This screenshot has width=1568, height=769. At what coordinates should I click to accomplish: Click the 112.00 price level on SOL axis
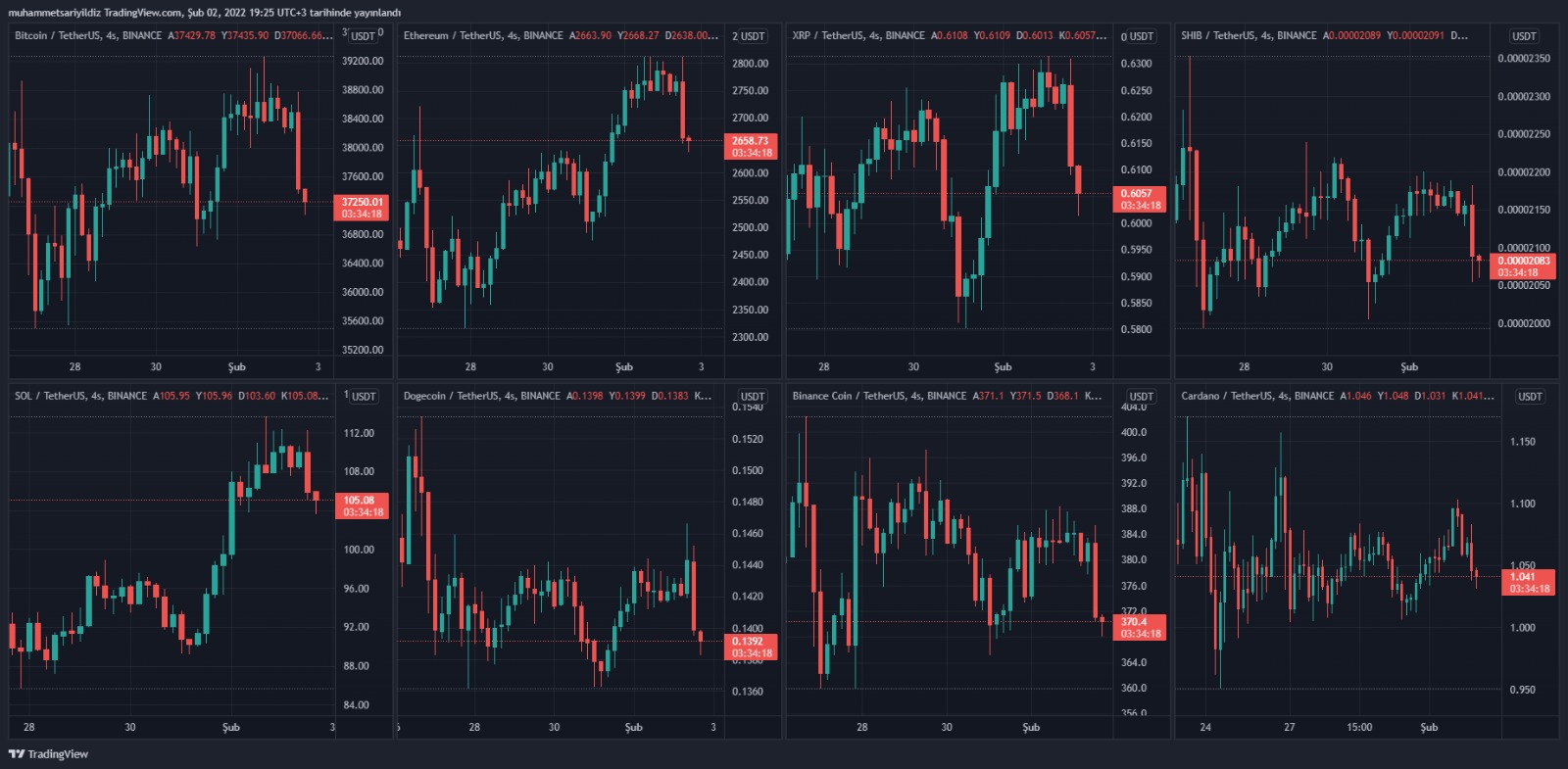(x=359, y=433)
